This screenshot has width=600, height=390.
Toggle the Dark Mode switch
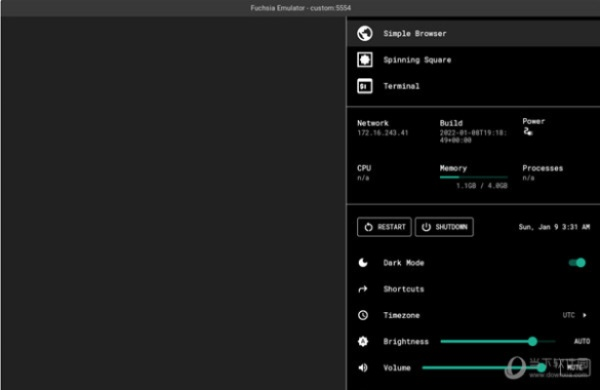point(577,263)
